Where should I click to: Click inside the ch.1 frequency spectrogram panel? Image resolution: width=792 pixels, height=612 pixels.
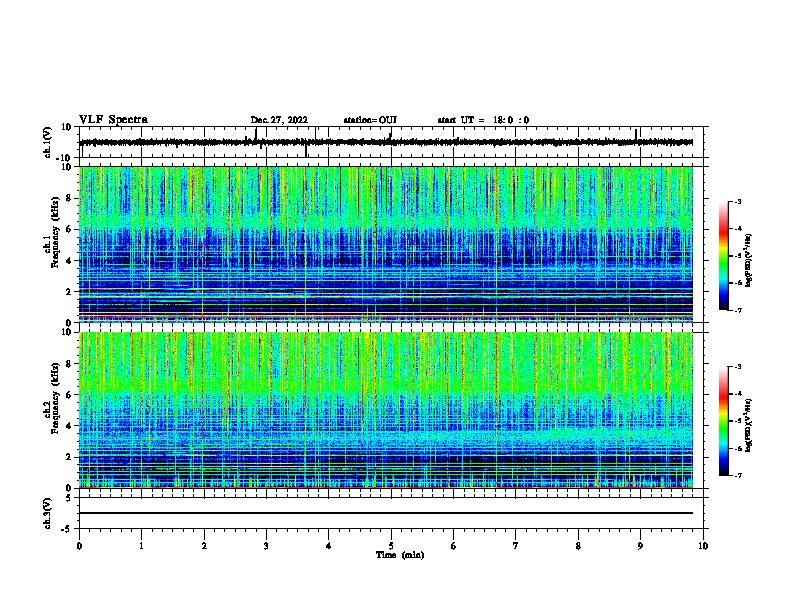click(386, 244)
